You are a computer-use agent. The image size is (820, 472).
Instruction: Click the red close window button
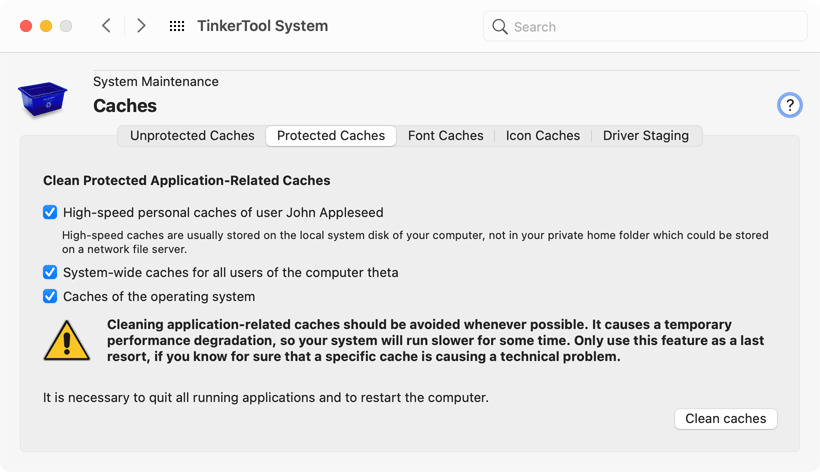click(26, 26)
